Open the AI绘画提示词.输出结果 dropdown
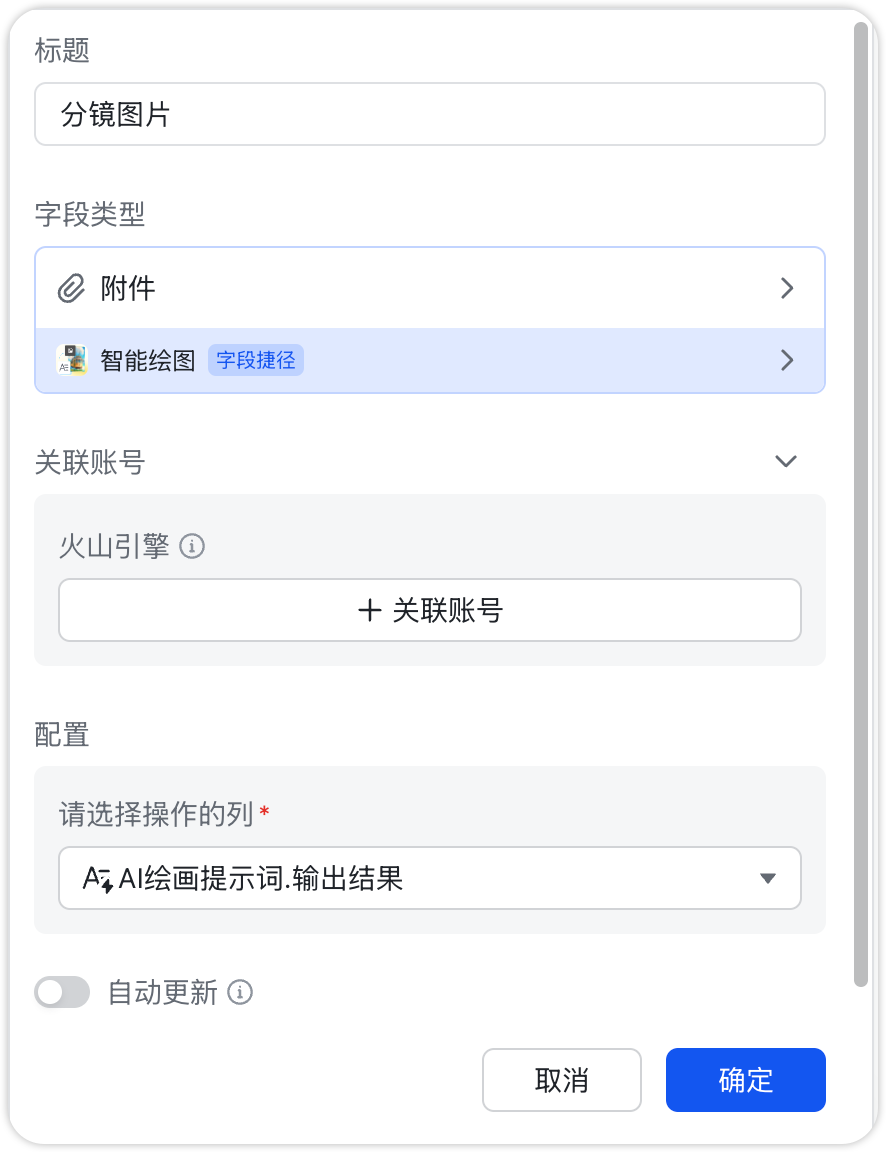 768,877
